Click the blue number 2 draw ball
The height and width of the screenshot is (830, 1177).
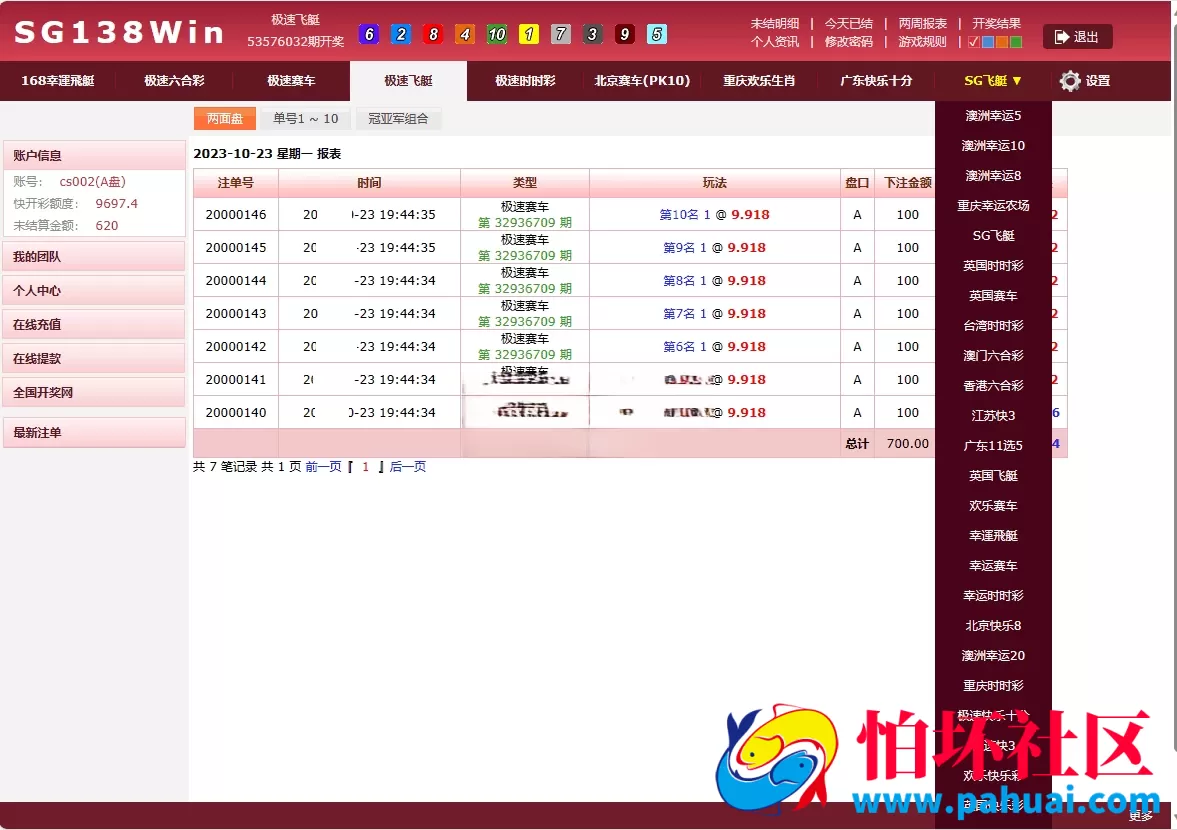click(401, 35)
